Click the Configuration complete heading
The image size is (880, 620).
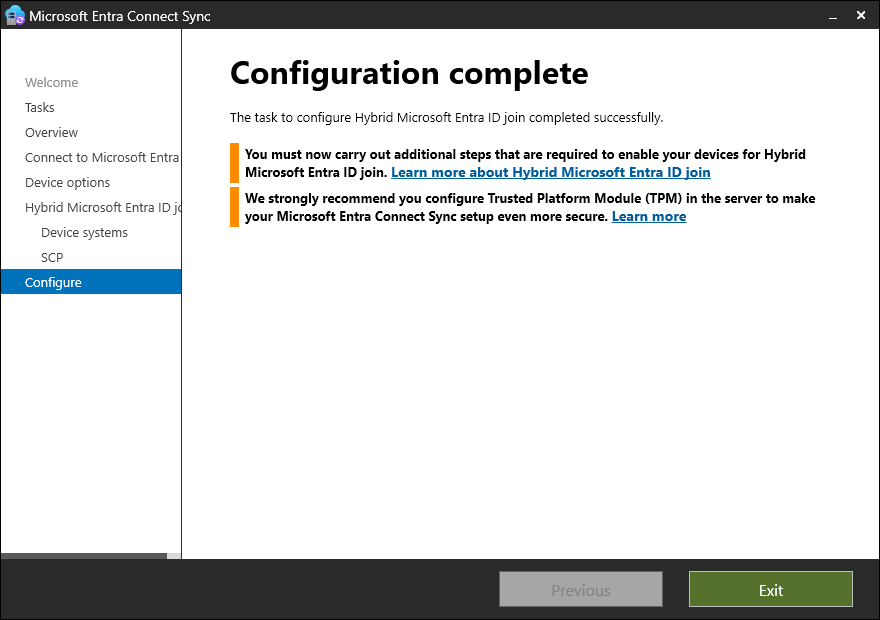[x=409, y=74]
